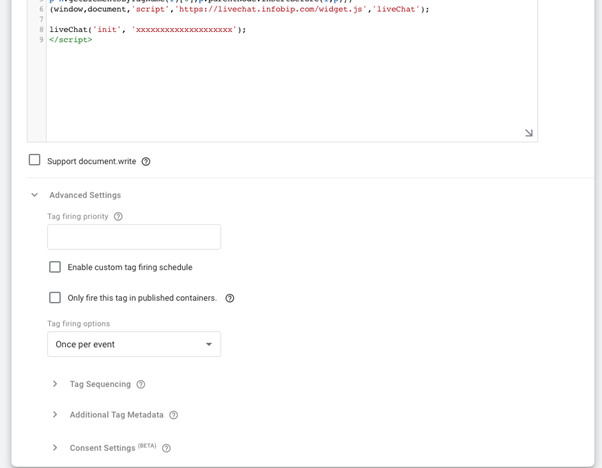Click help icon next to Tag Sequencing
The image size is (602, 468).
[141, 385]
